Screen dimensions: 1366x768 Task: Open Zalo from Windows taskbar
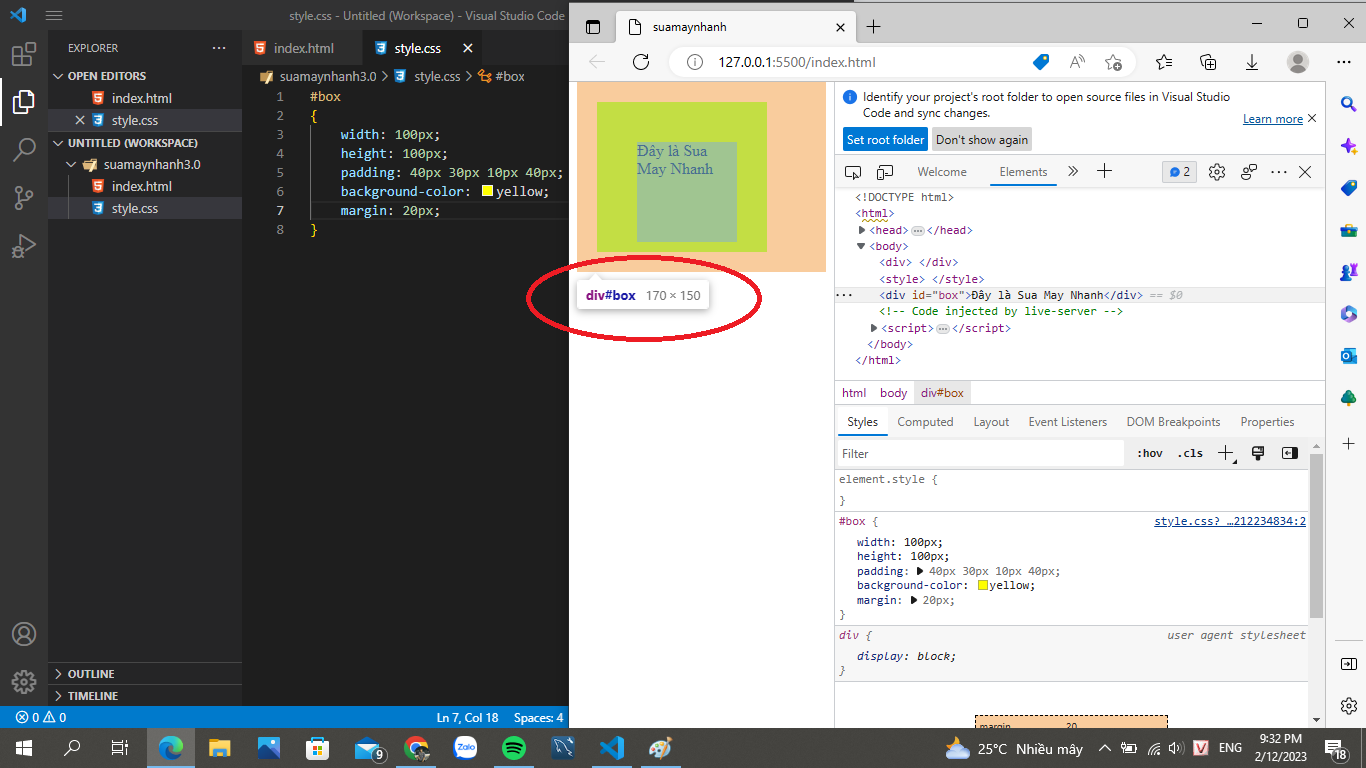click(x=465, y=748)
